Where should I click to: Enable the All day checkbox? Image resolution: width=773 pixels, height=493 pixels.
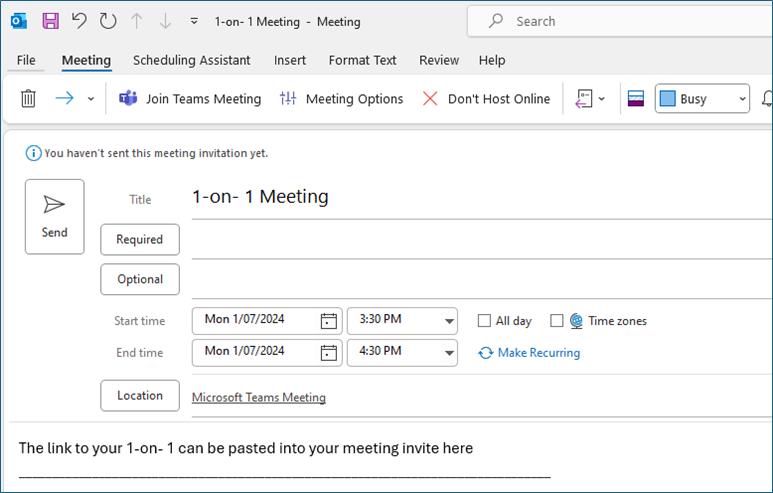click(485, 321)
